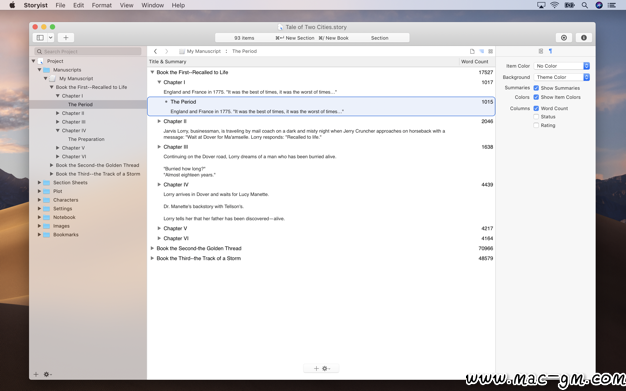Click the outline bottom plus button
Image resolution: width=626 pixels, height=391 pixels.
click(x=316, y=369)
